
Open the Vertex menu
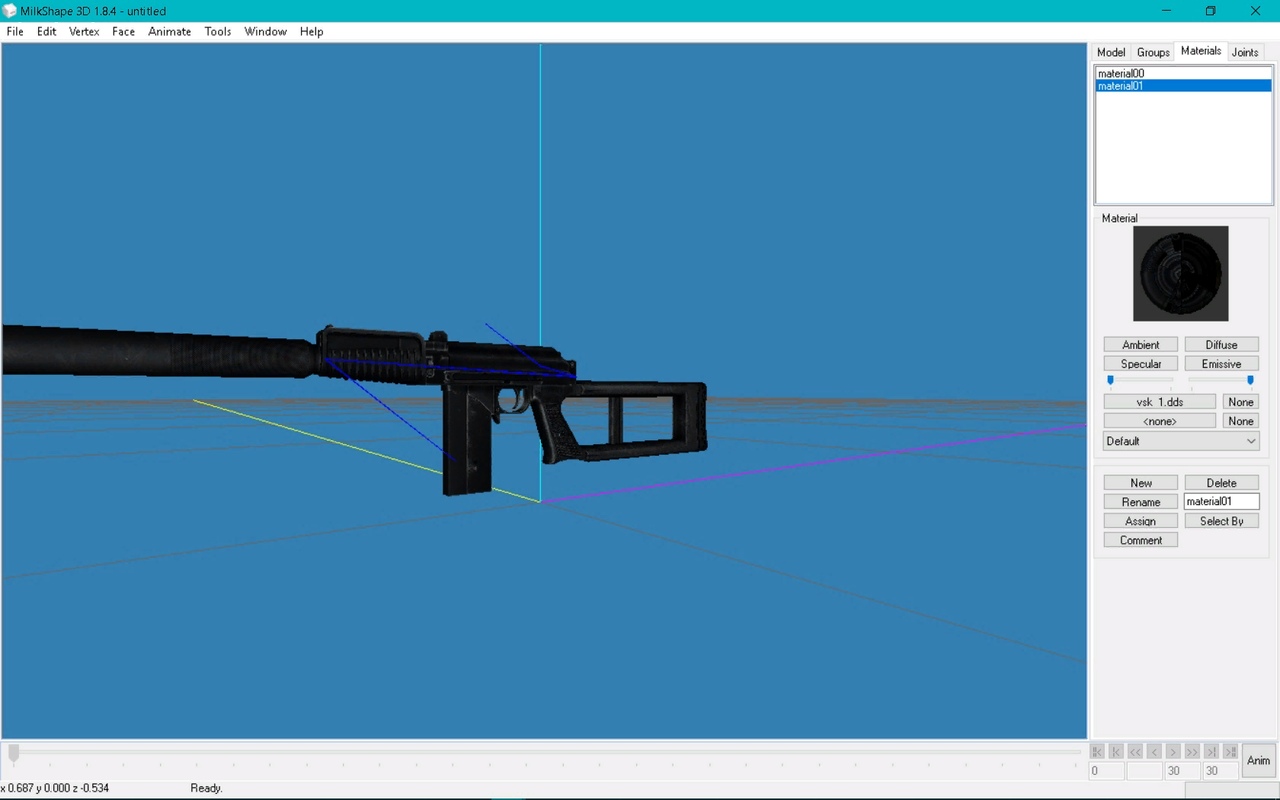pos(84,31)
